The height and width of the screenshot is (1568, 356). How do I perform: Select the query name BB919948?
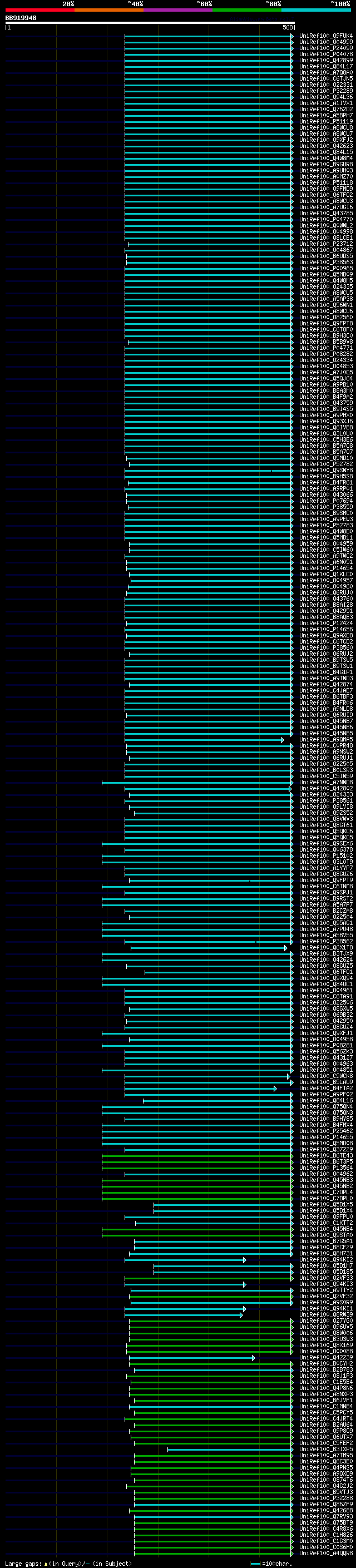[21, 18]
